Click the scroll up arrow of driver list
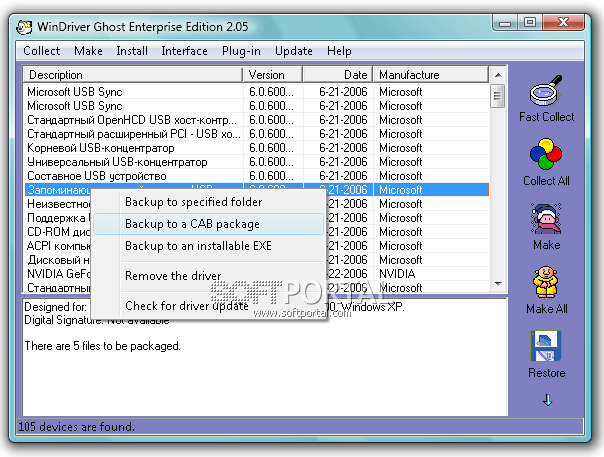Image resolution: width=604 pixels, height=457 pixels. (x=498, y=75)
